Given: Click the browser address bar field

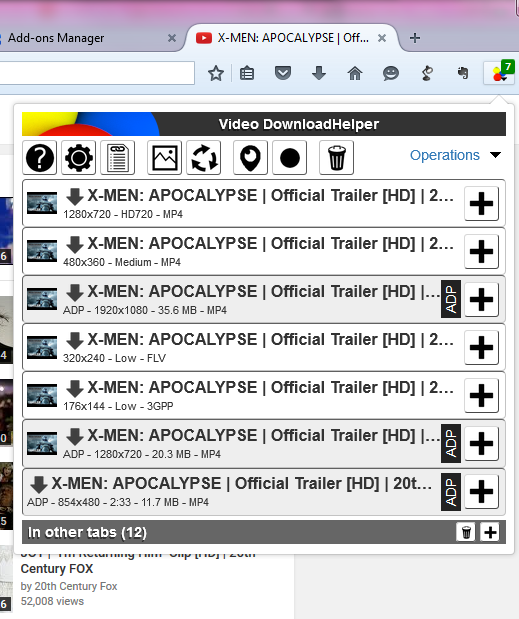Looking at the screenshot, I should pos(97,73).
